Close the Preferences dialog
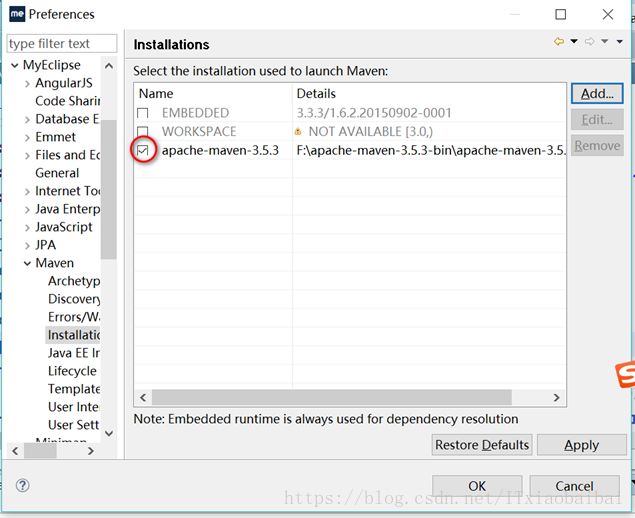The width and height of the screenshot is (635, 518). point(608,15)
